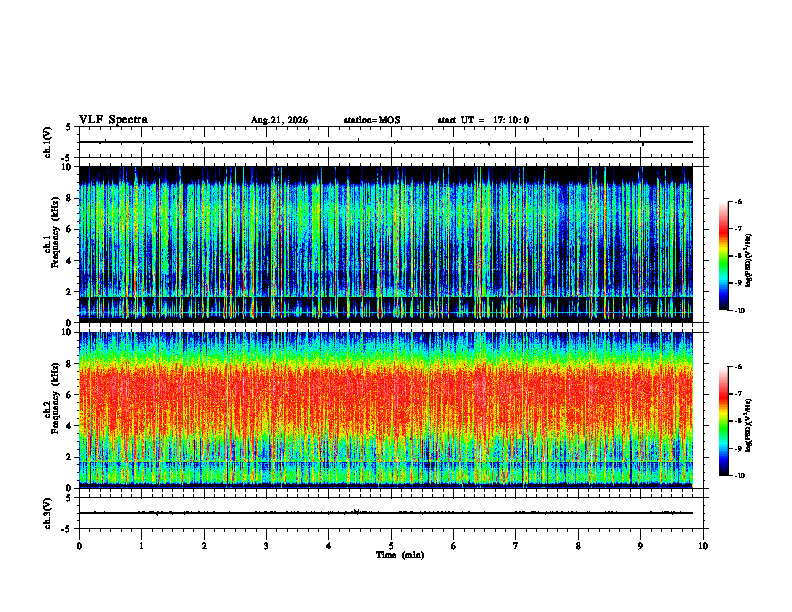Select the 5 minute tick on time axis

(x=391, y=546)
